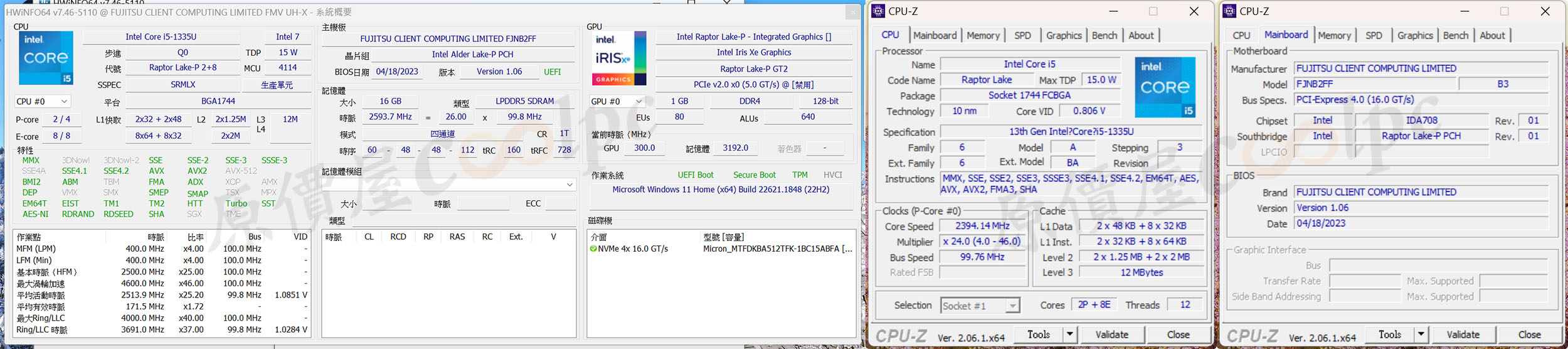Open Memory tab in Motherboard CPU-Z window
The height and width of the screenshot is (349, 1568).
[x=1334, y=36]
